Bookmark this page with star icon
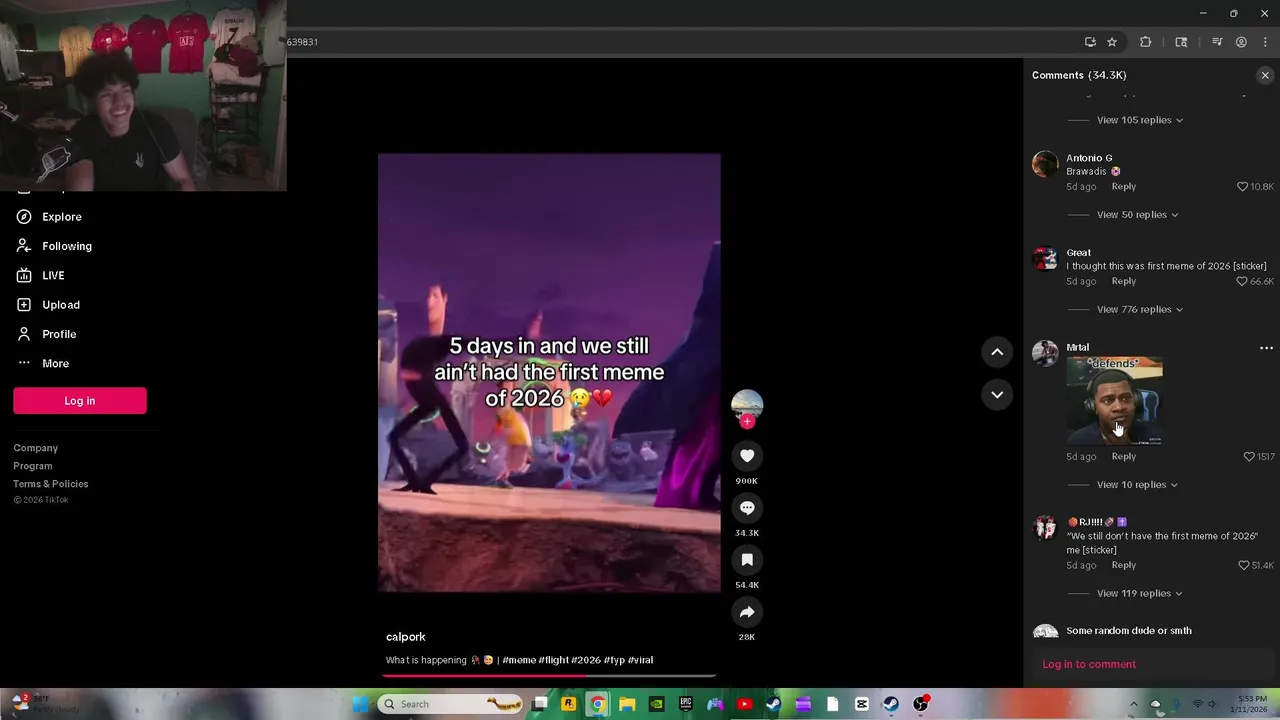The width and height of the screenshot is (1280, 720). [x=1111, y=42]
